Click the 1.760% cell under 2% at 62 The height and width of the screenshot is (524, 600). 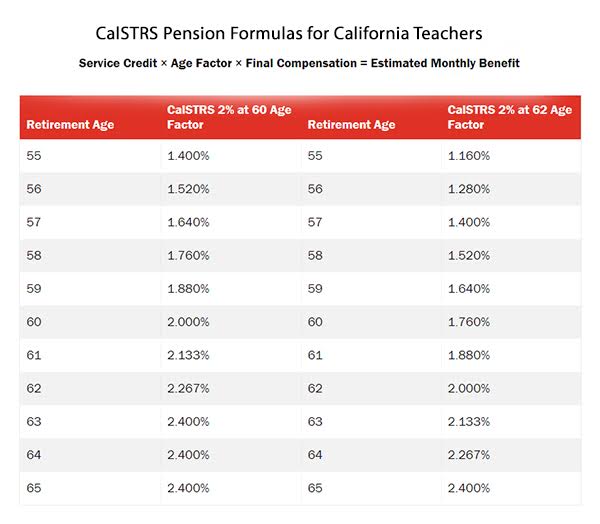469,322
